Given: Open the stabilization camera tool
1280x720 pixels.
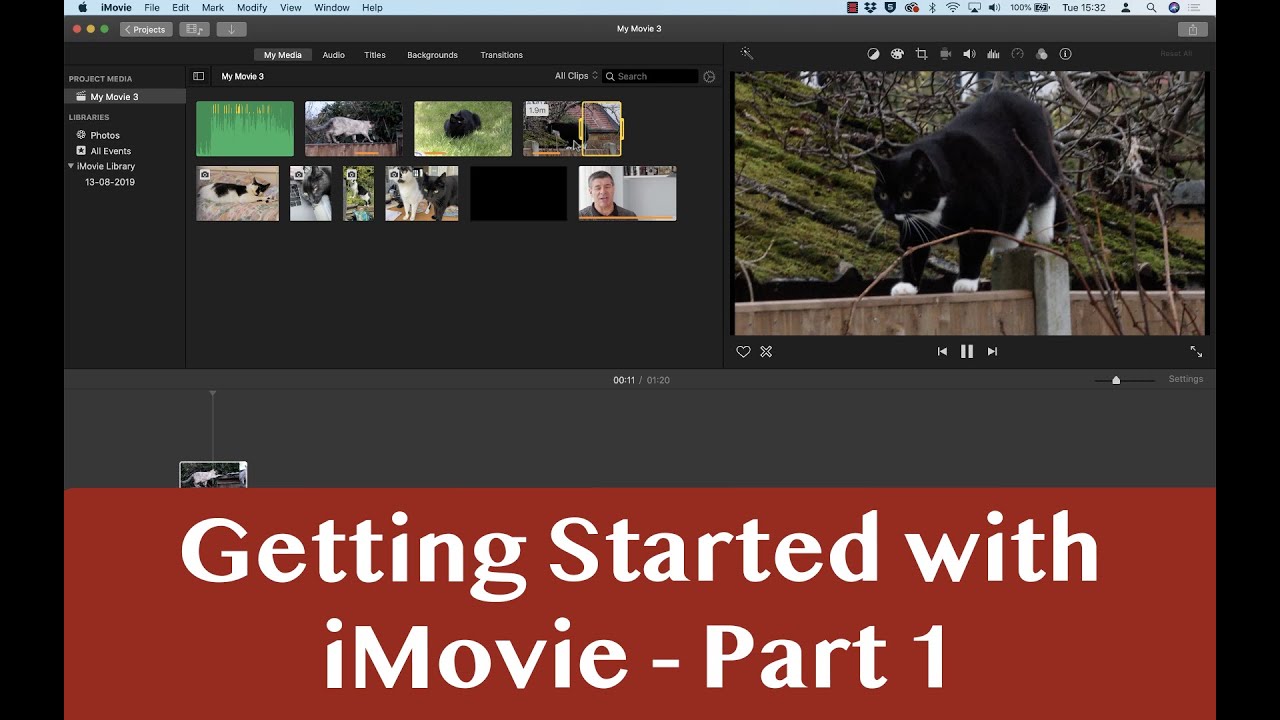Looking at the screenshot, I should [x=945, y=54].
